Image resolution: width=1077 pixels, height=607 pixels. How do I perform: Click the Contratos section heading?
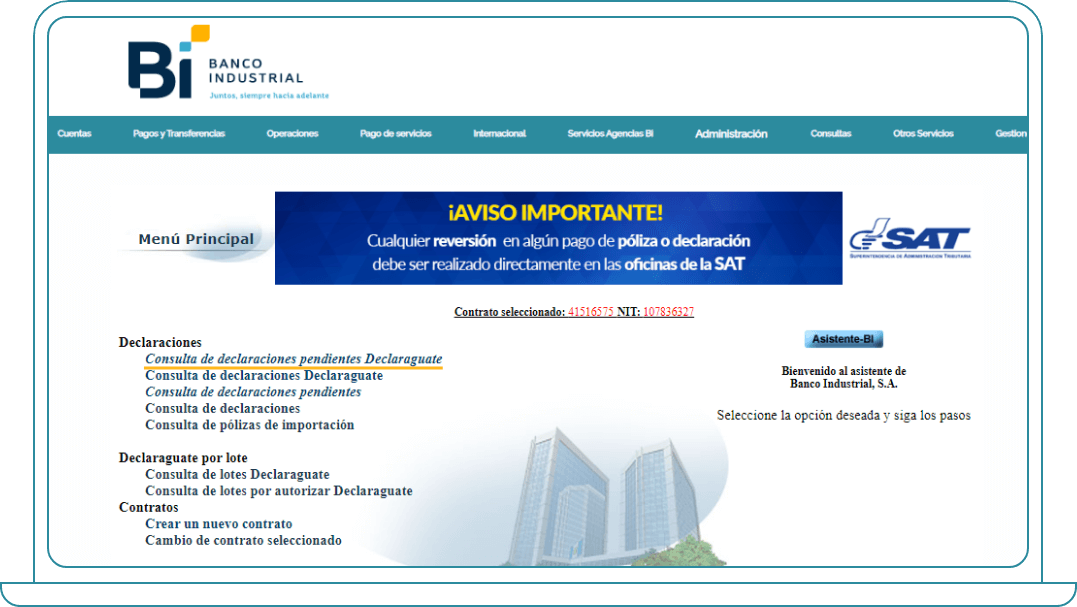click(x=148, y=507)
